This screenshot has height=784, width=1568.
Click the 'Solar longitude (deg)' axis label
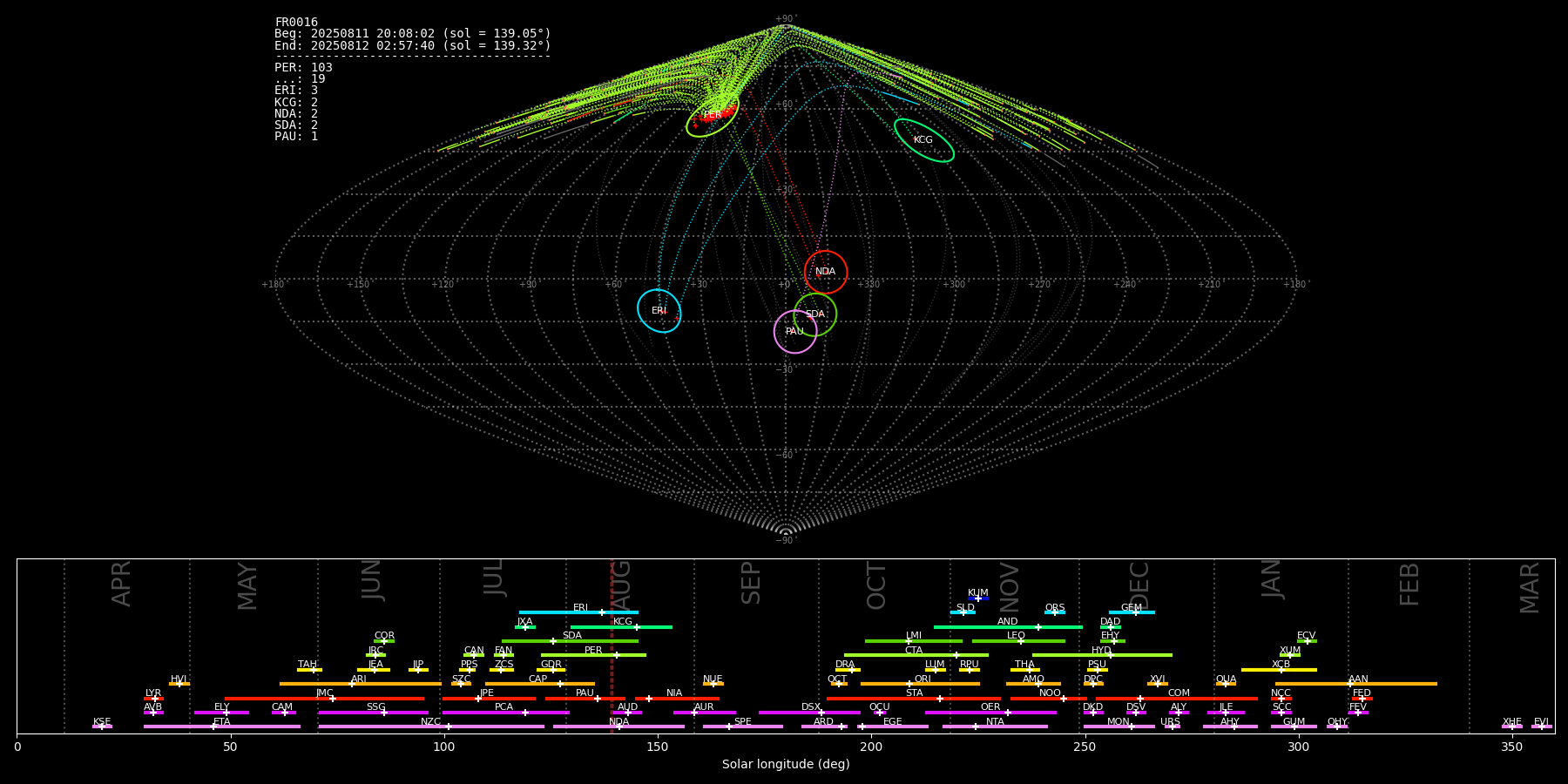[786, 765]
